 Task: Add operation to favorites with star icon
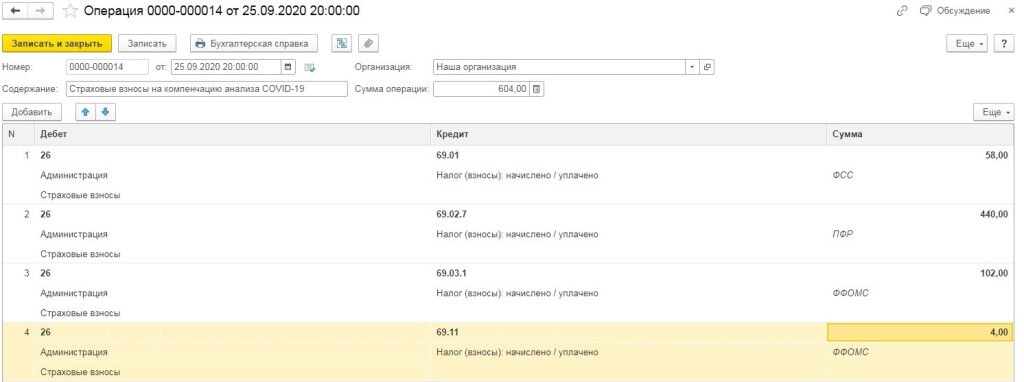coord(70,11)
